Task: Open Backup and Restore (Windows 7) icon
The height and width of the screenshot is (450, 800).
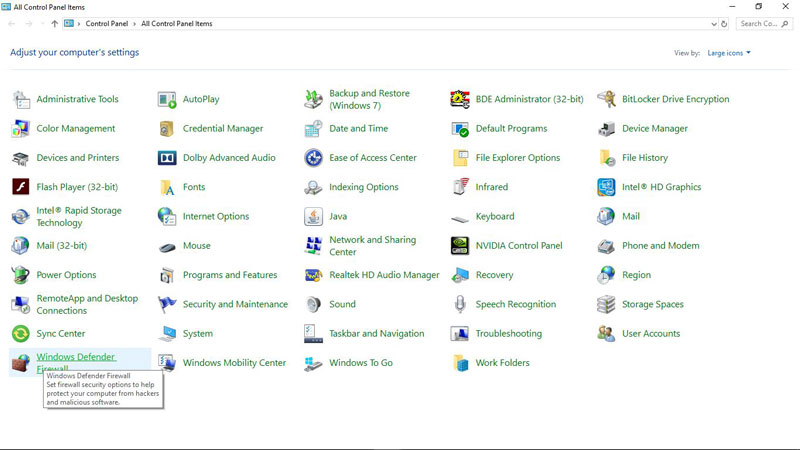Action: (313, 99)
